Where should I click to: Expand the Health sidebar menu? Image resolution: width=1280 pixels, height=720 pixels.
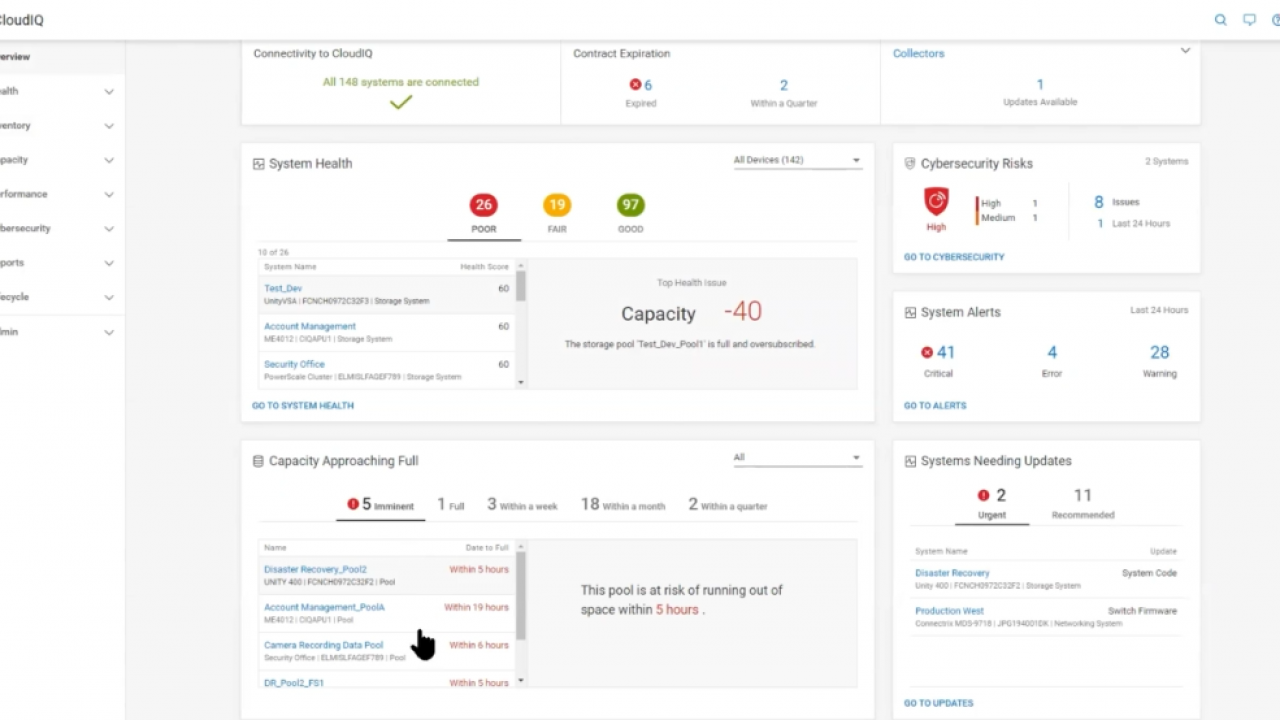(109, 91)
